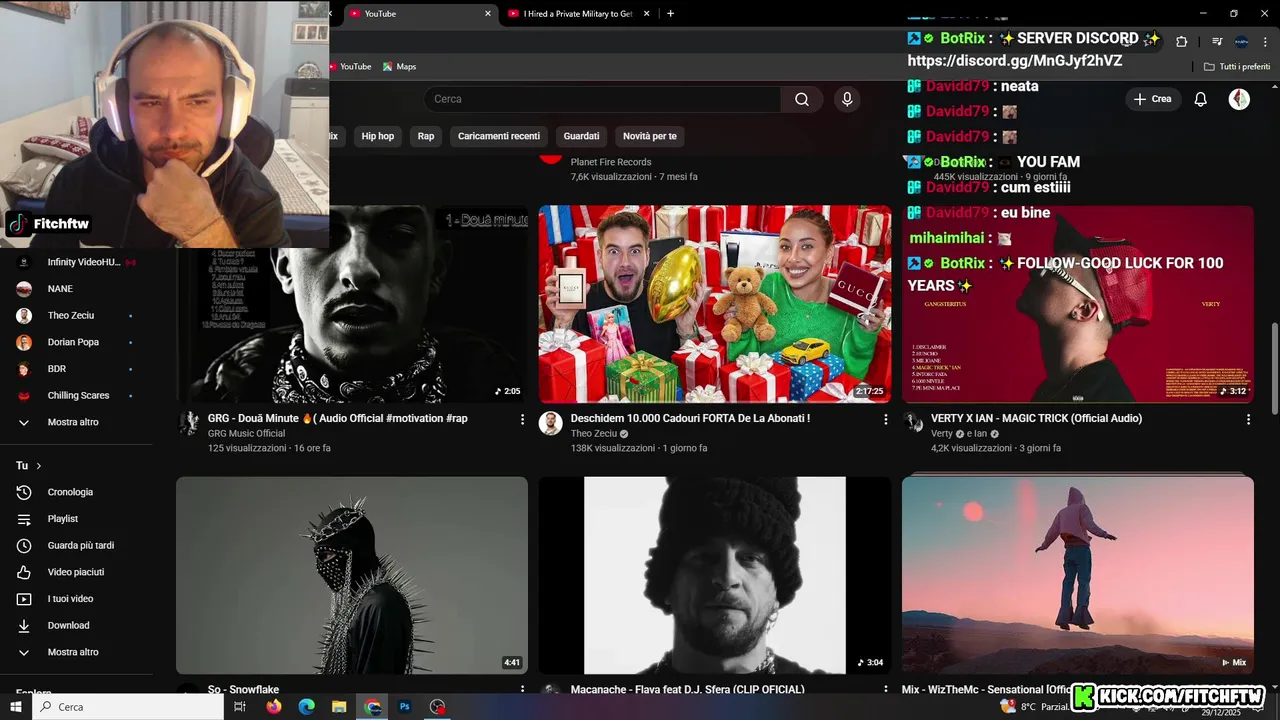Viewport: 1280px width, 720px height.
Task: Open the Chilling Scares subscription
Action: pyautogui.click(x=78, y=396)
